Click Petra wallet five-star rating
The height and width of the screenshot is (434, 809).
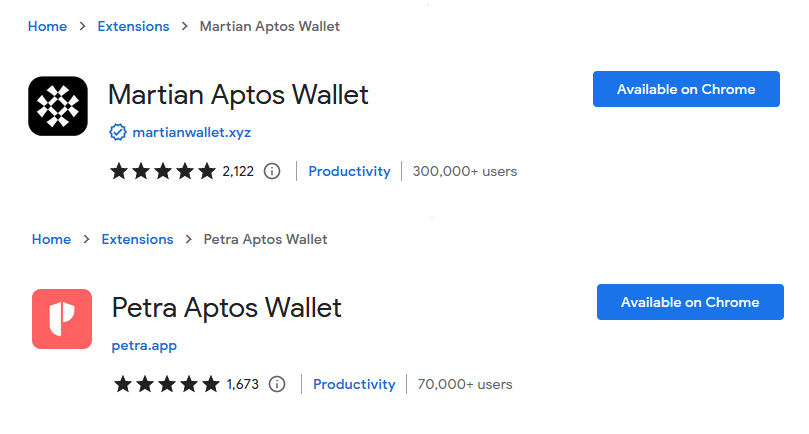pos(167,384)
